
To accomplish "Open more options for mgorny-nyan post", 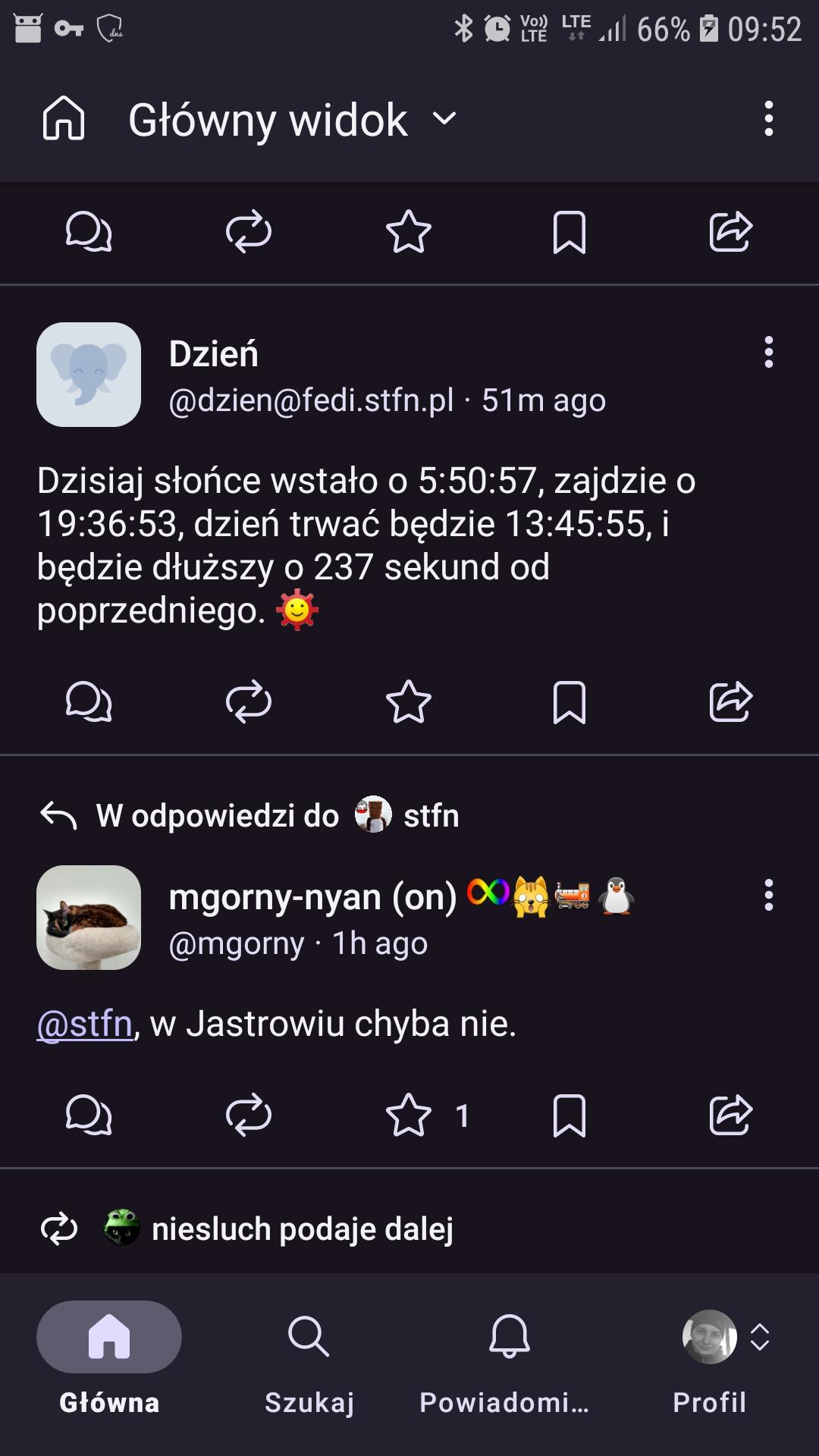I will [768, 895].
